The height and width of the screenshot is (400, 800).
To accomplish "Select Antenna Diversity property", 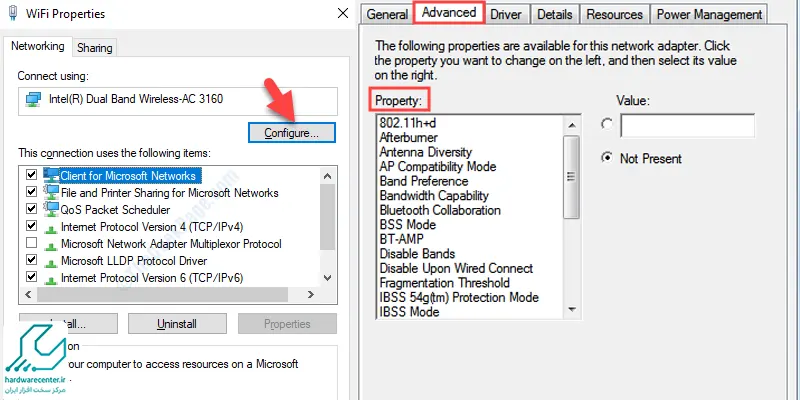I will pyautogui.click(x=426, y=152).
